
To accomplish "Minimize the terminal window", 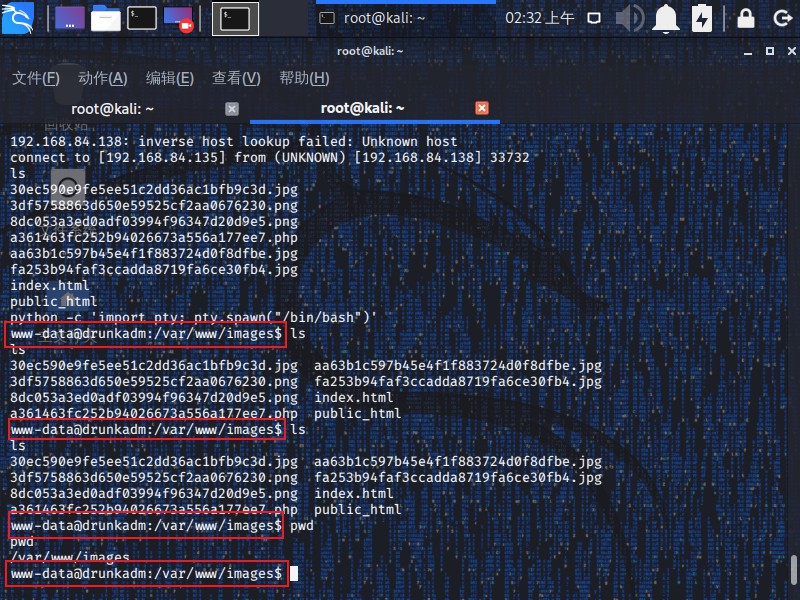I will pos(748,52).
